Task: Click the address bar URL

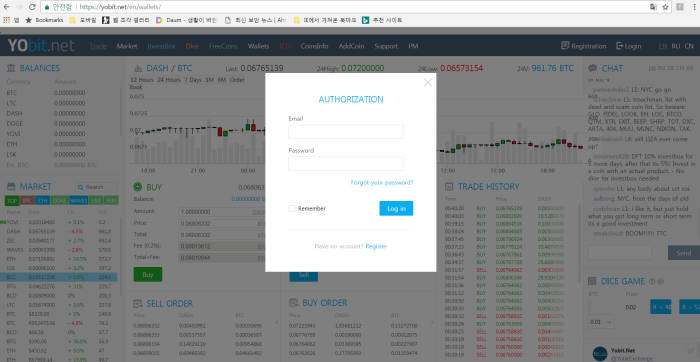Action: pos(121,7)
